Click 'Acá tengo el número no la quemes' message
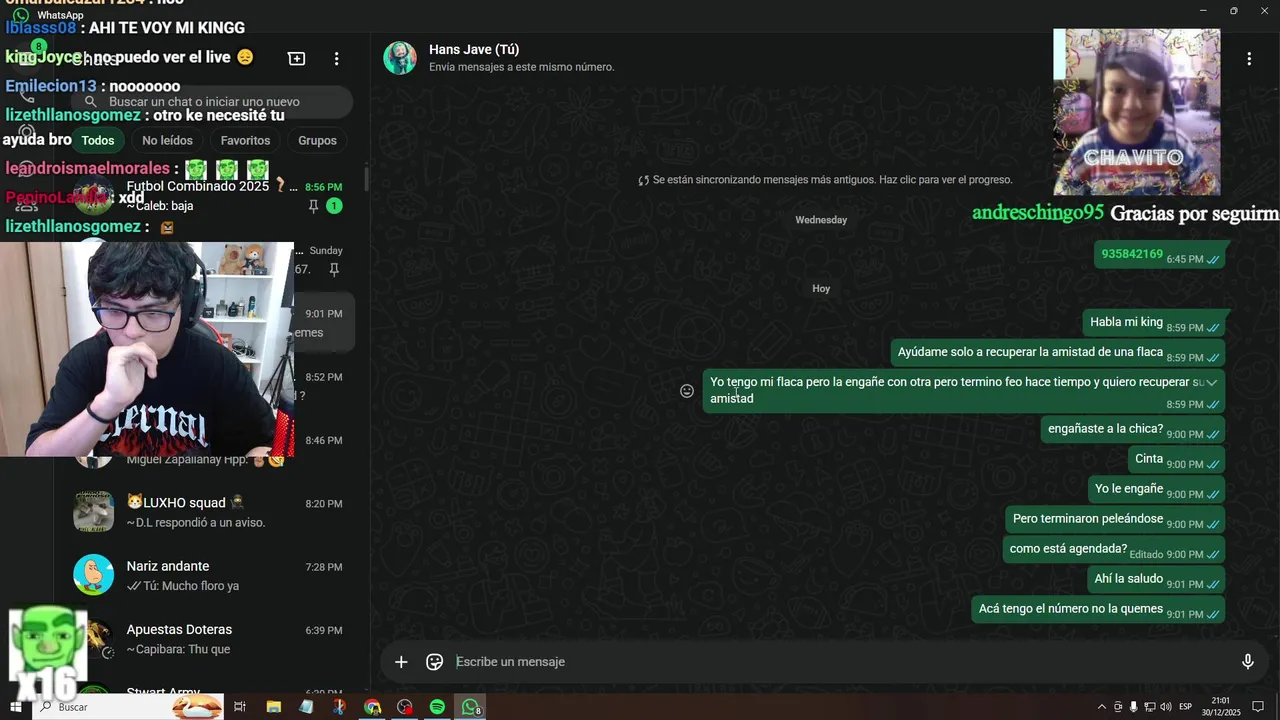This screenshot has height=720, width=1280. click(x=1098, y=610)
